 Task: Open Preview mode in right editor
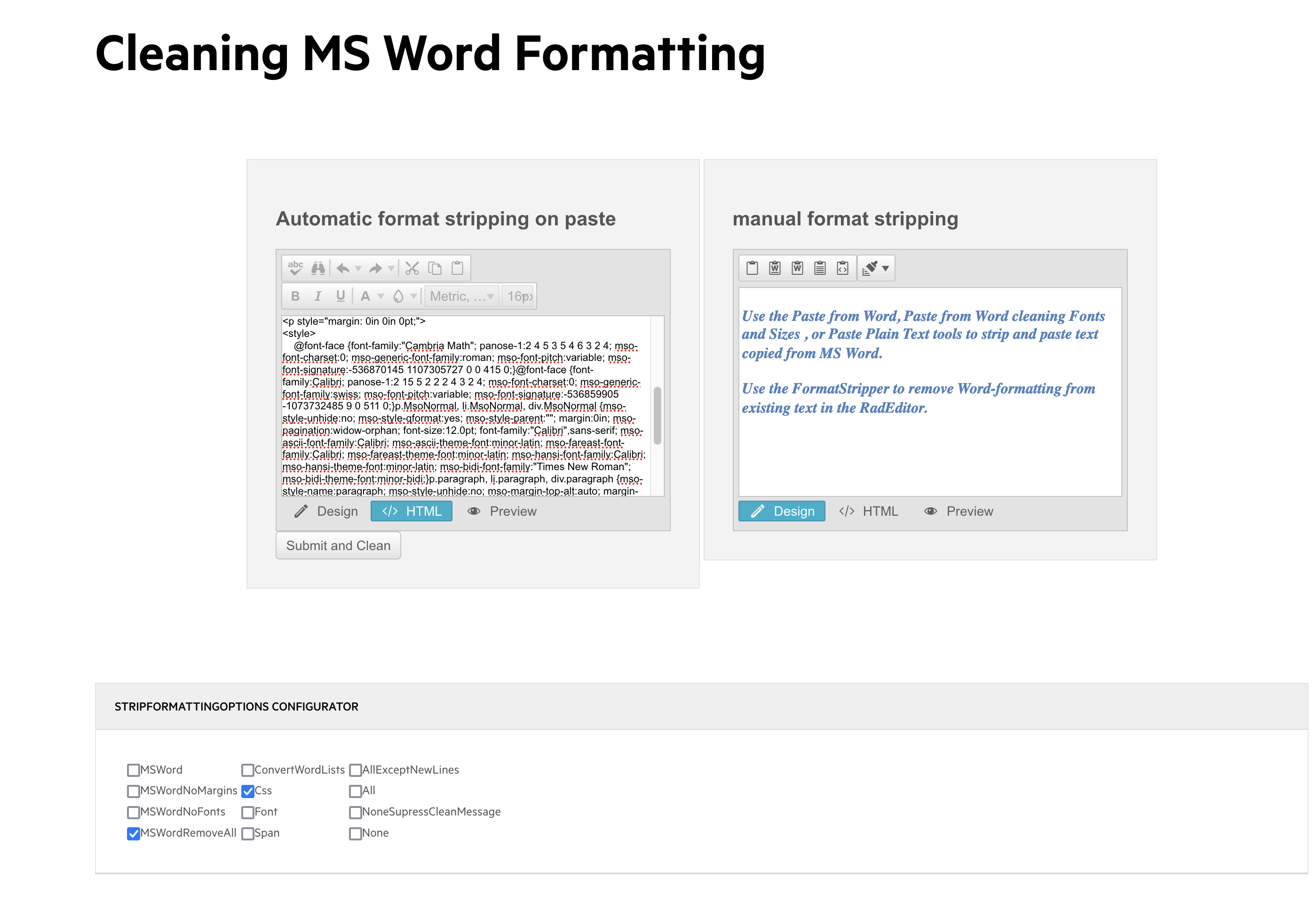coord(959,511)
